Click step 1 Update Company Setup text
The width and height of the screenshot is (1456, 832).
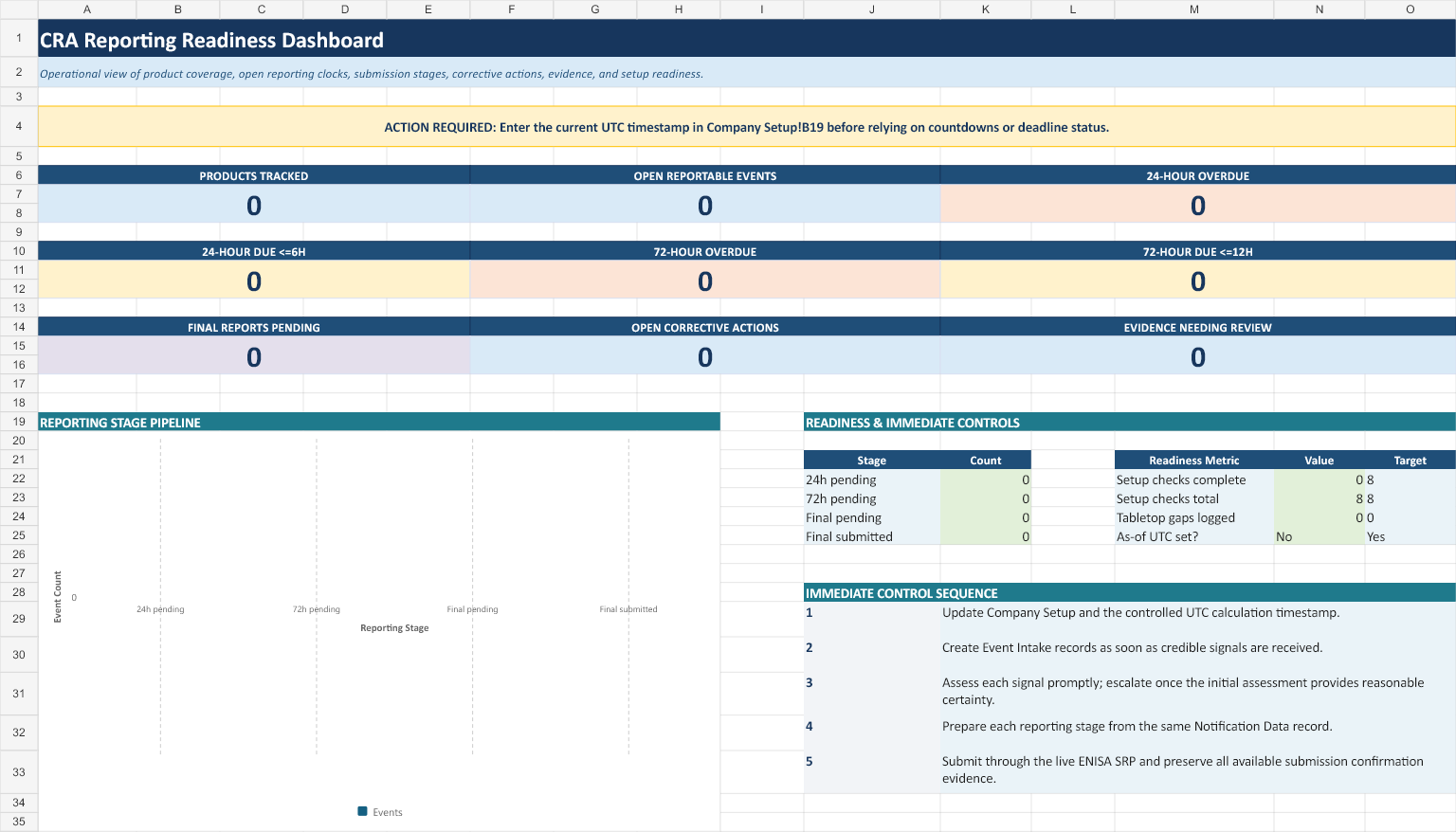coord(1140,612)
